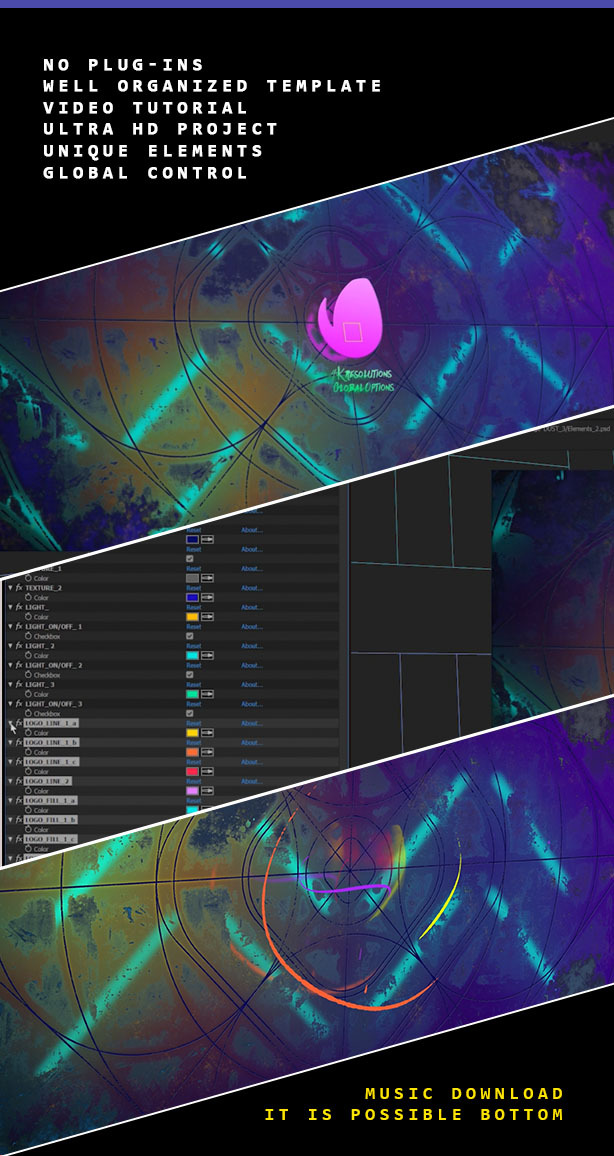Collapse the TEXTURE_2 effect group
Viewport: 614px width, 1156px height.
[10, 588]
